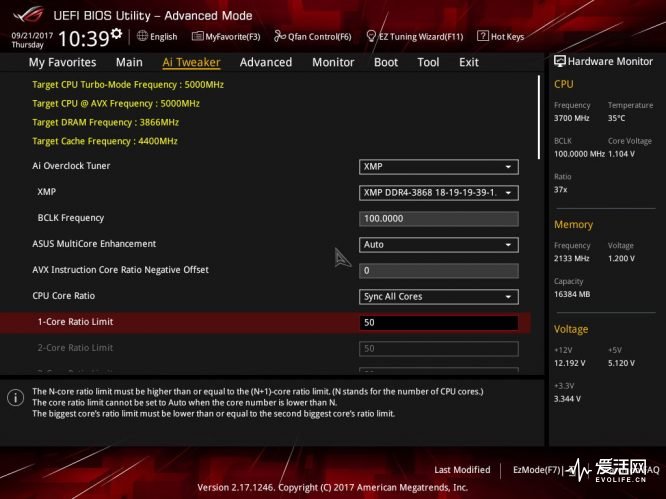Switch to EzMode(F7)

pyautogui.click(x=537, y=470)
